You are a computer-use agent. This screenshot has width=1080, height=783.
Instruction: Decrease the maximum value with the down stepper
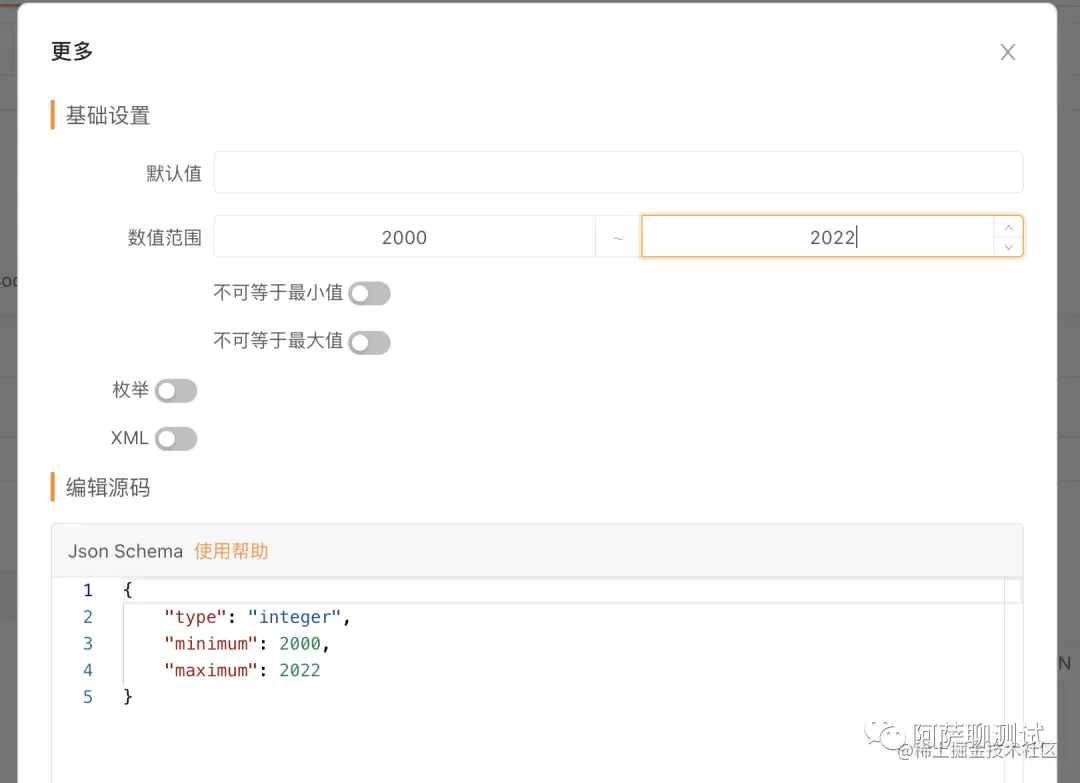1008,247
